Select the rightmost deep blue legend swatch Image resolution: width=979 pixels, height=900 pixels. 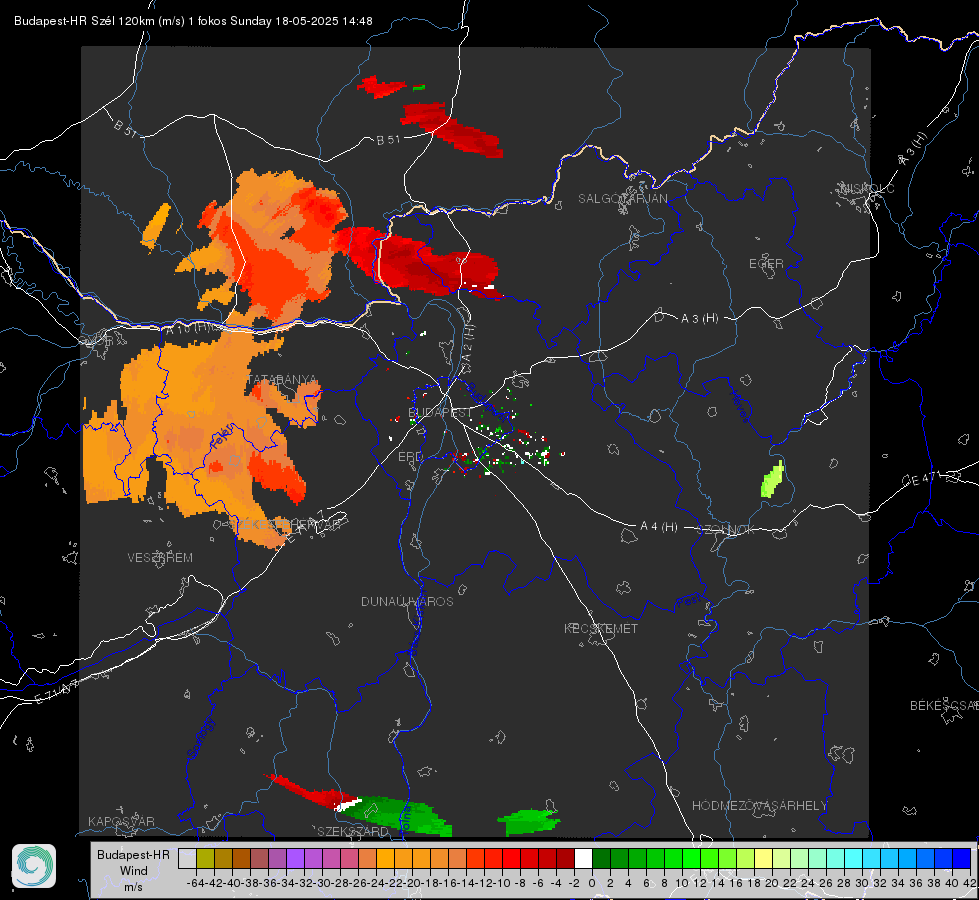(962, 858)
